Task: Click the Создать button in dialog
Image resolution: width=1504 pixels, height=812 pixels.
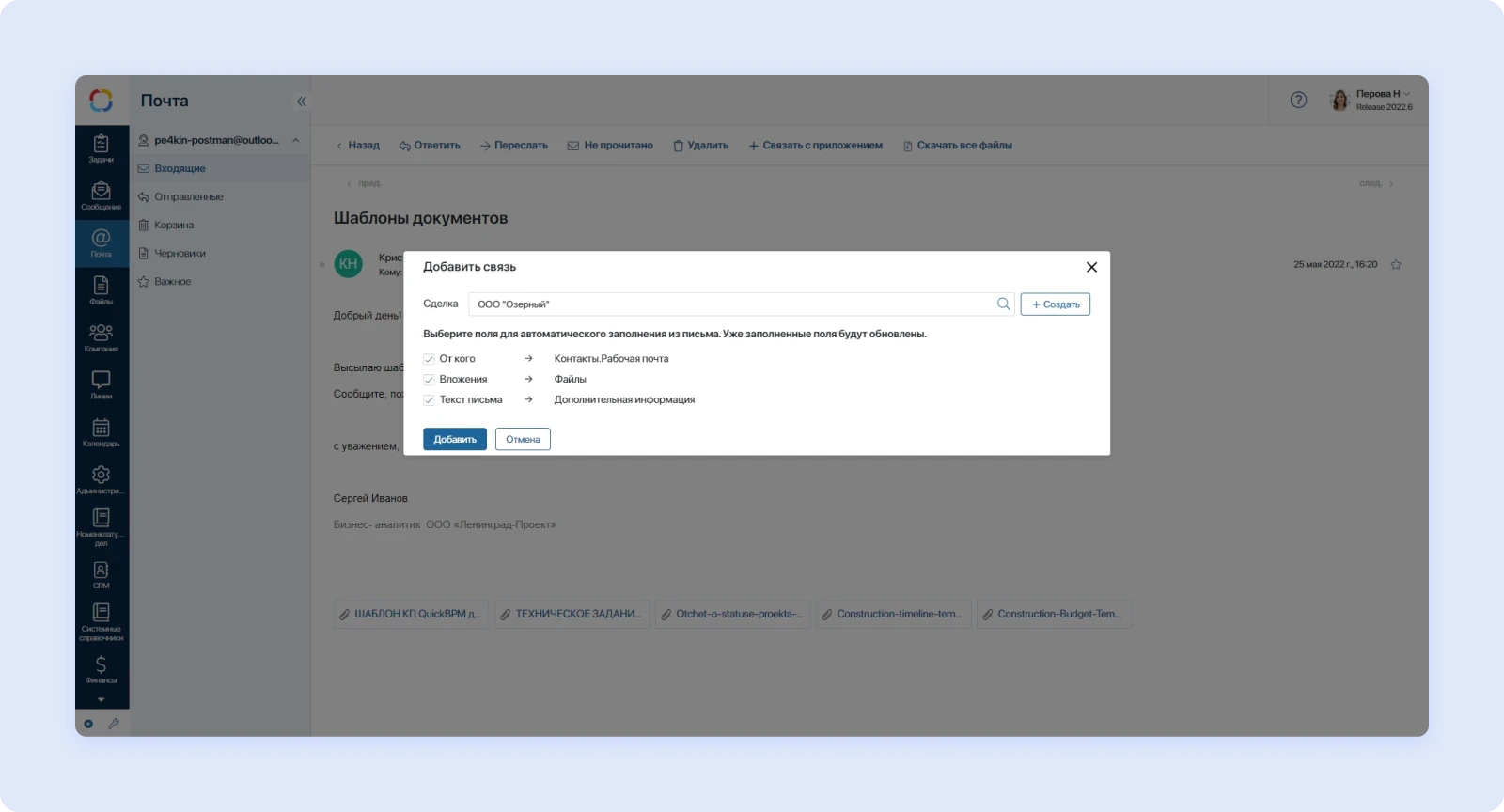Action: click(1055, 304)
